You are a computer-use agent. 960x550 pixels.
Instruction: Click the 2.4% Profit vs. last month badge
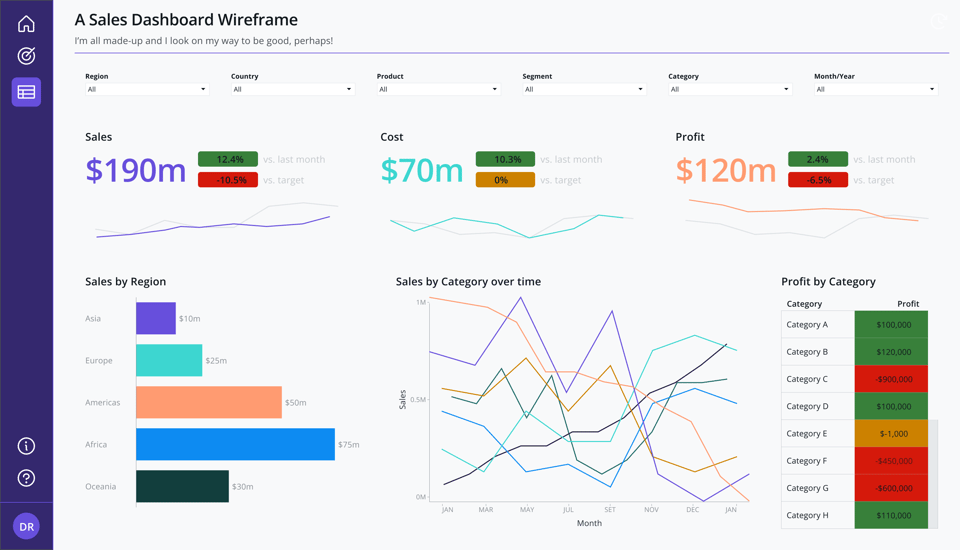(x=818, y=159)
